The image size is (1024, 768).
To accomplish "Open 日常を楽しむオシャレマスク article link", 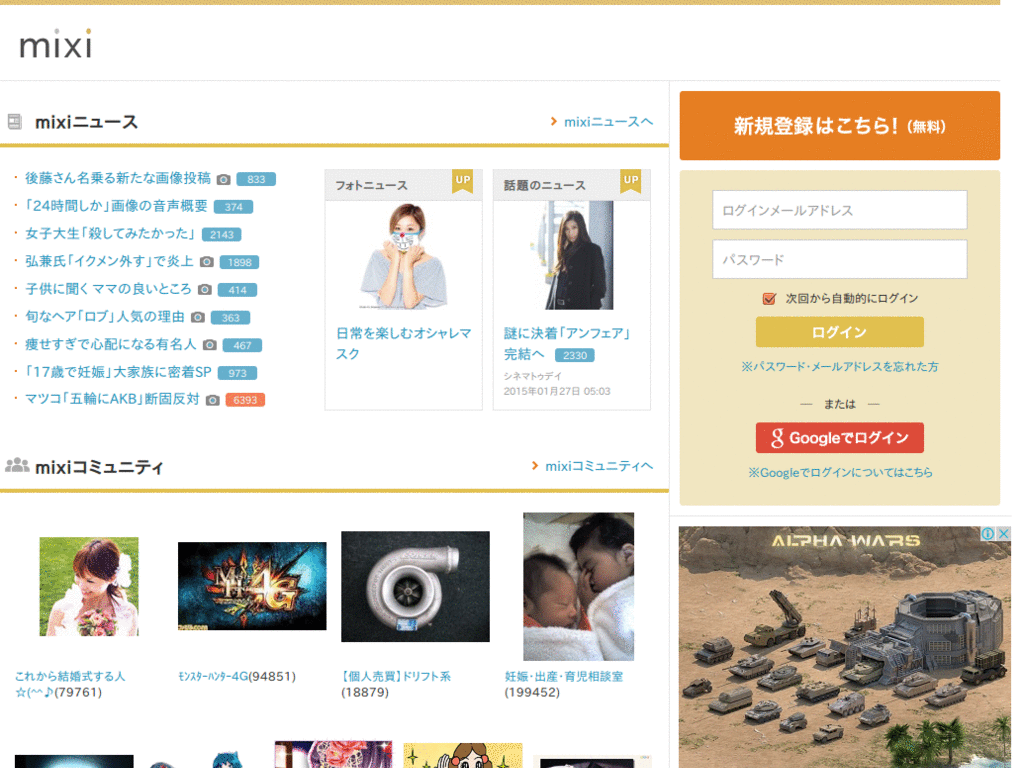I will [x=404, y=344].
